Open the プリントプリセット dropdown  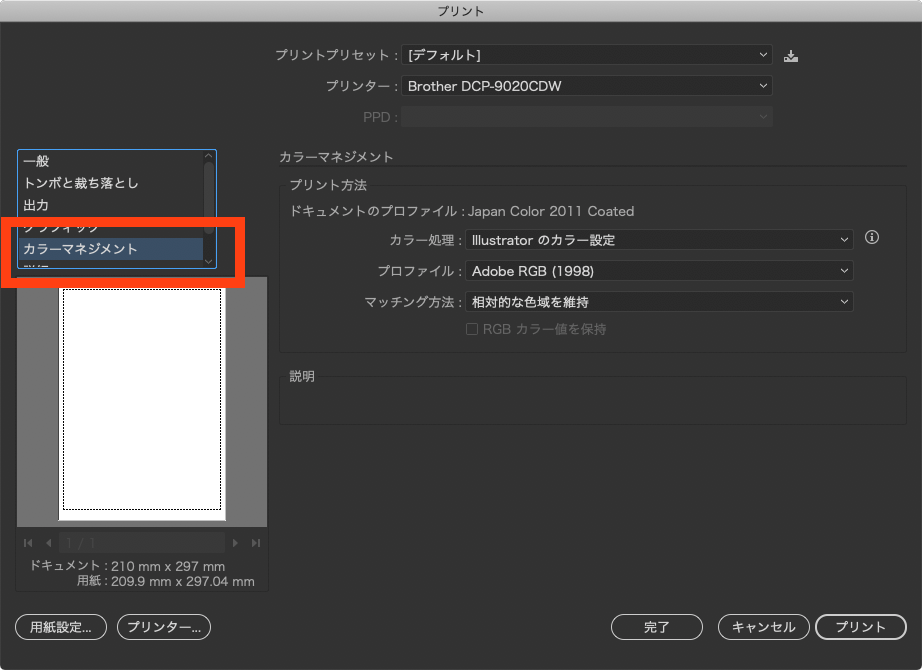click(587, 55)
